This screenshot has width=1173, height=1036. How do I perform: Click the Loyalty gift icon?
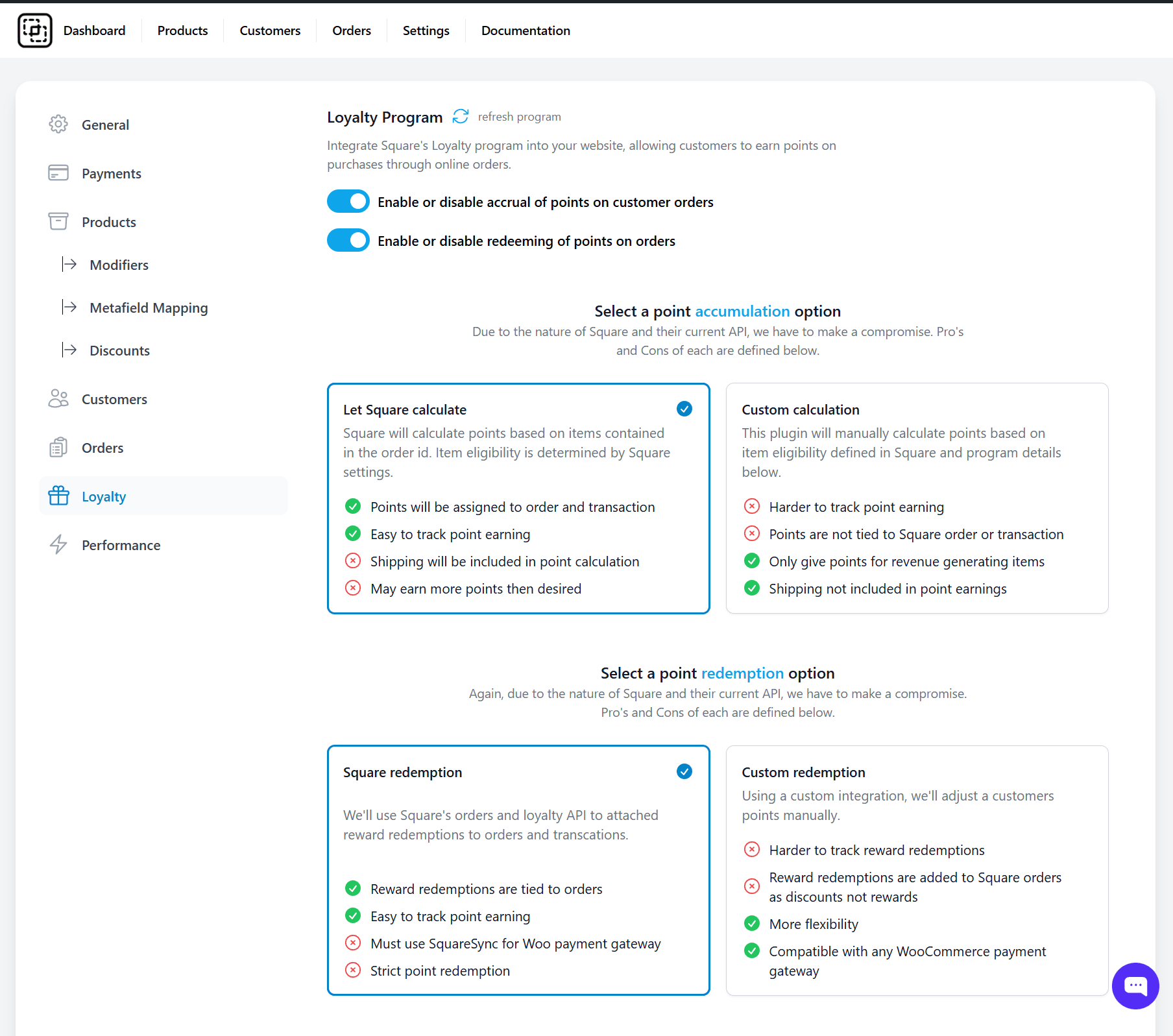click(58, 496)
